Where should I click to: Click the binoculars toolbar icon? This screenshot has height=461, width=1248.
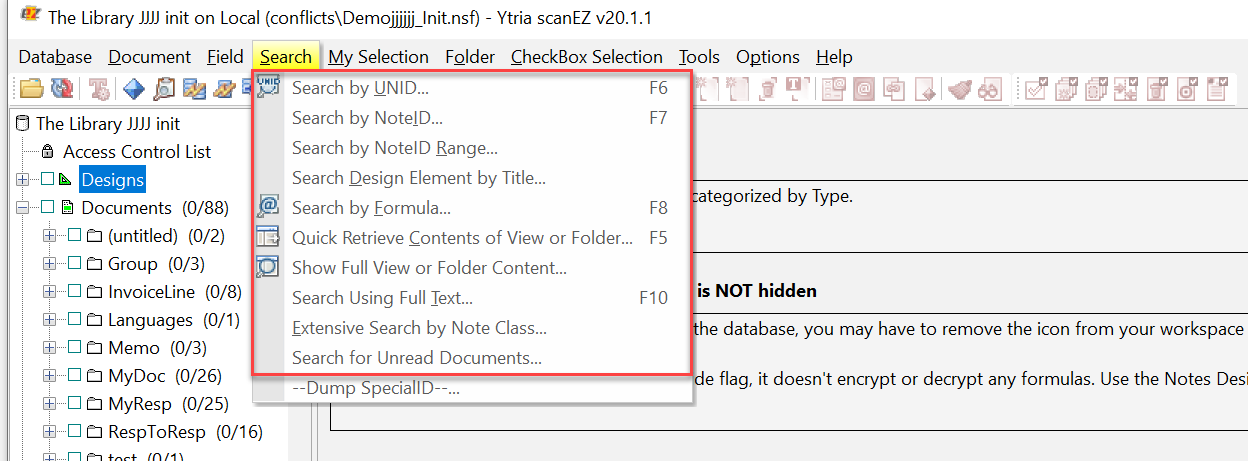point(990,89)
